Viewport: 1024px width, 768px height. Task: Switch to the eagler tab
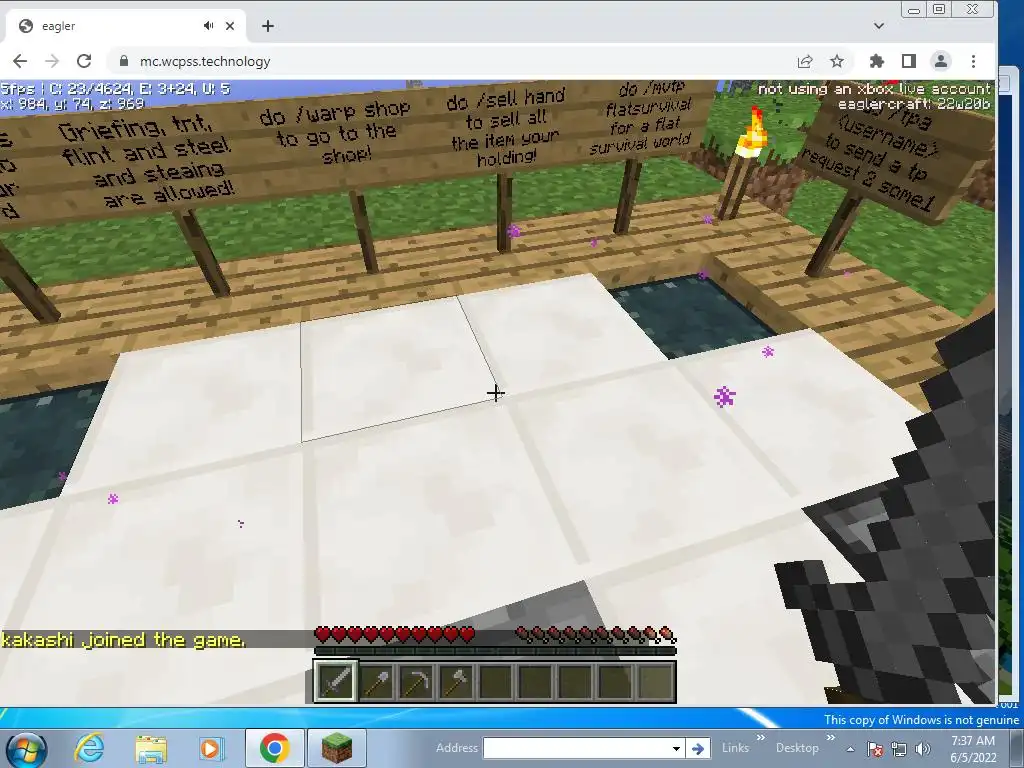pos(126,26)
